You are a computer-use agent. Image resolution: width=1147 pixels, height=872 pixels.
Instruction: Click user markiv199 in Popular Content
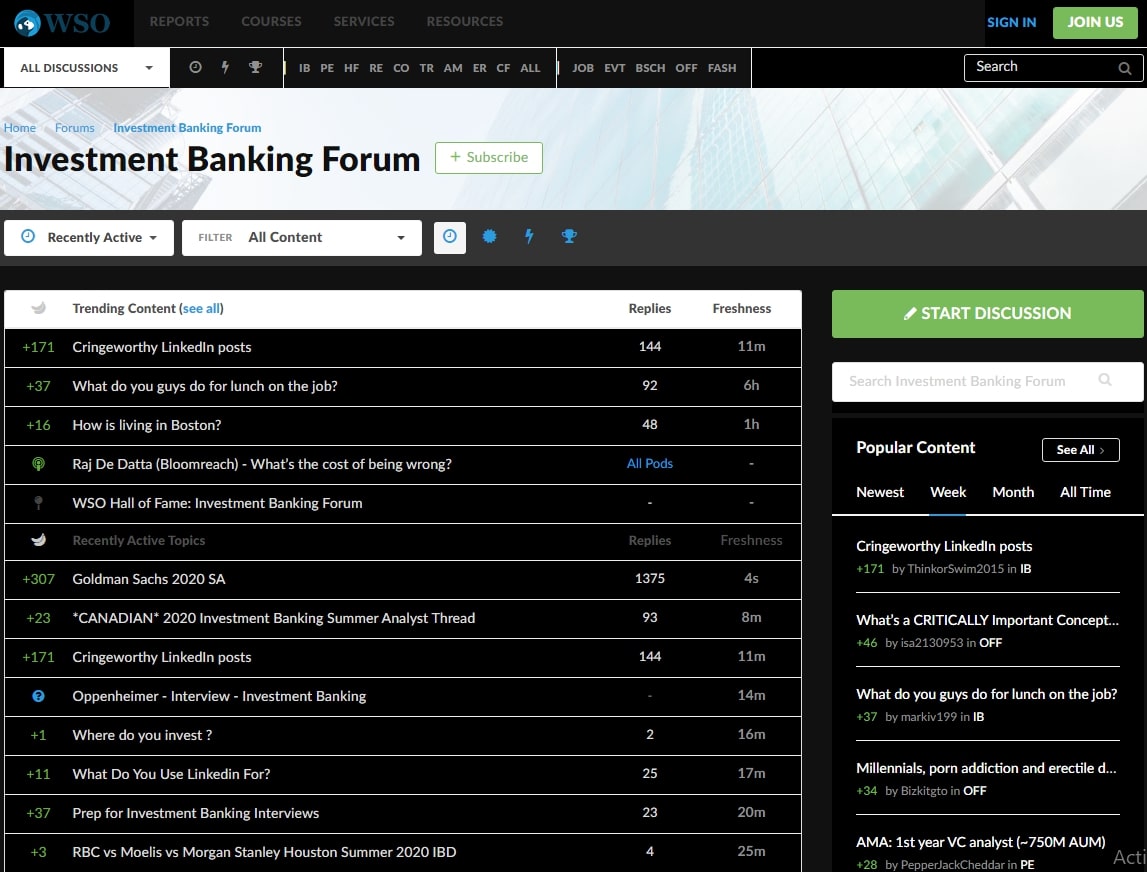(929, 717)
